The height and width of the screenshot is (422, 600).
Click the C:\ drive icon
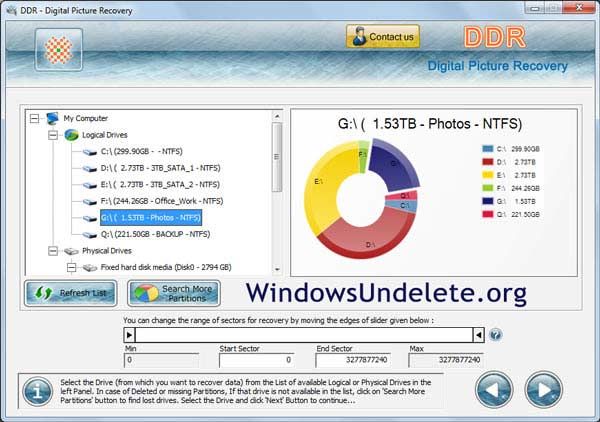click(90, 152)
